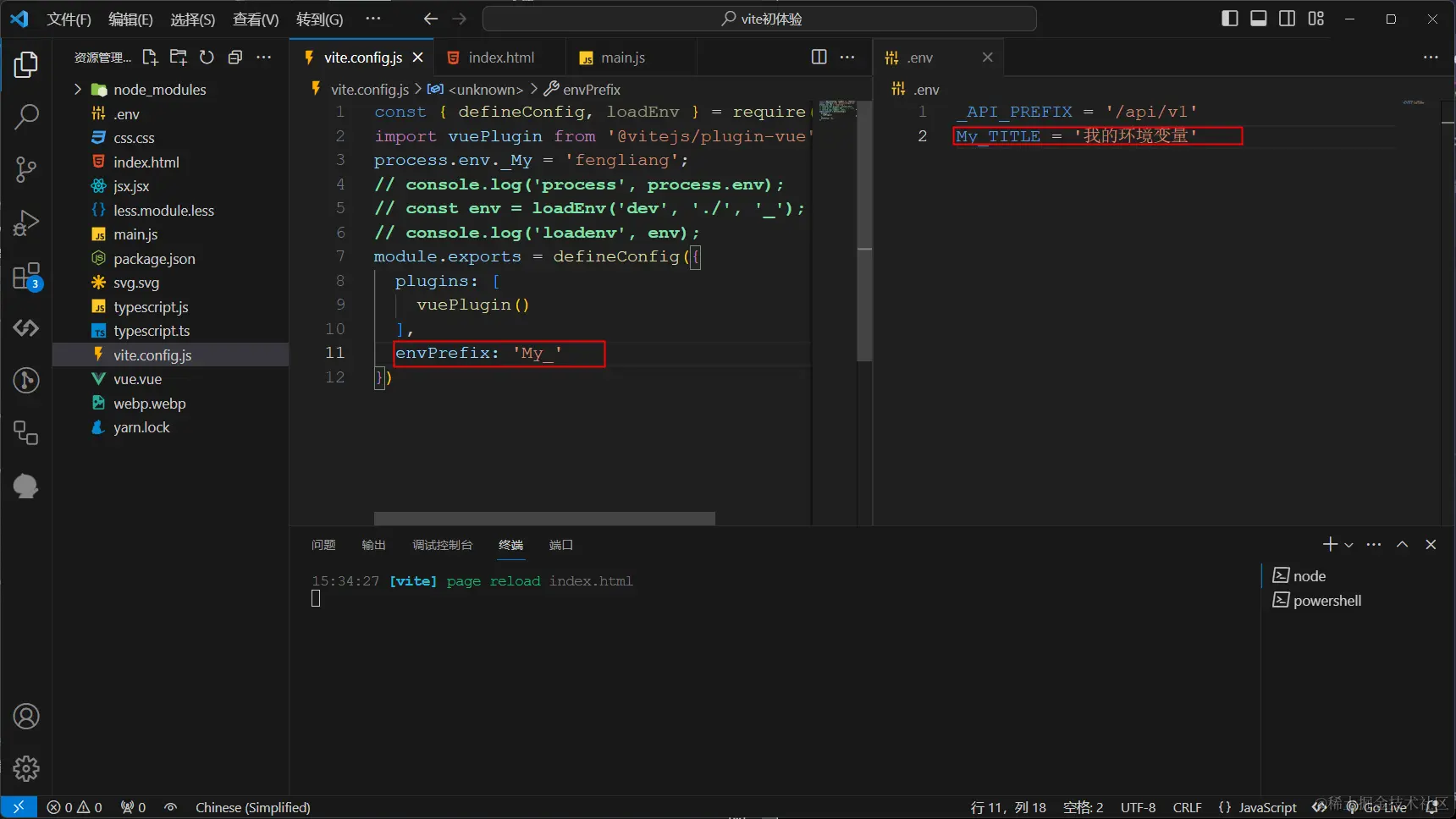Screen dimensions: 1456x819
Task: Toggle primary side bar visibility
Action: [1230, 19]
